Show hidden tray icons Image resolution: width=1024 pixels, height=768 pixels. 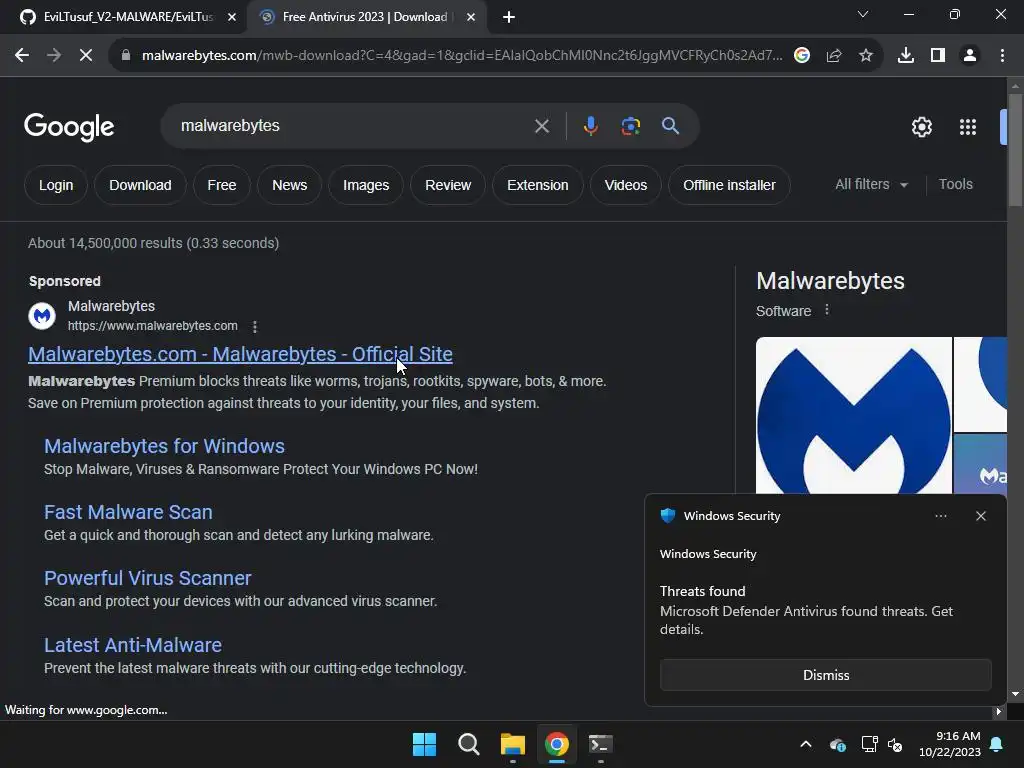click(806, 744)
